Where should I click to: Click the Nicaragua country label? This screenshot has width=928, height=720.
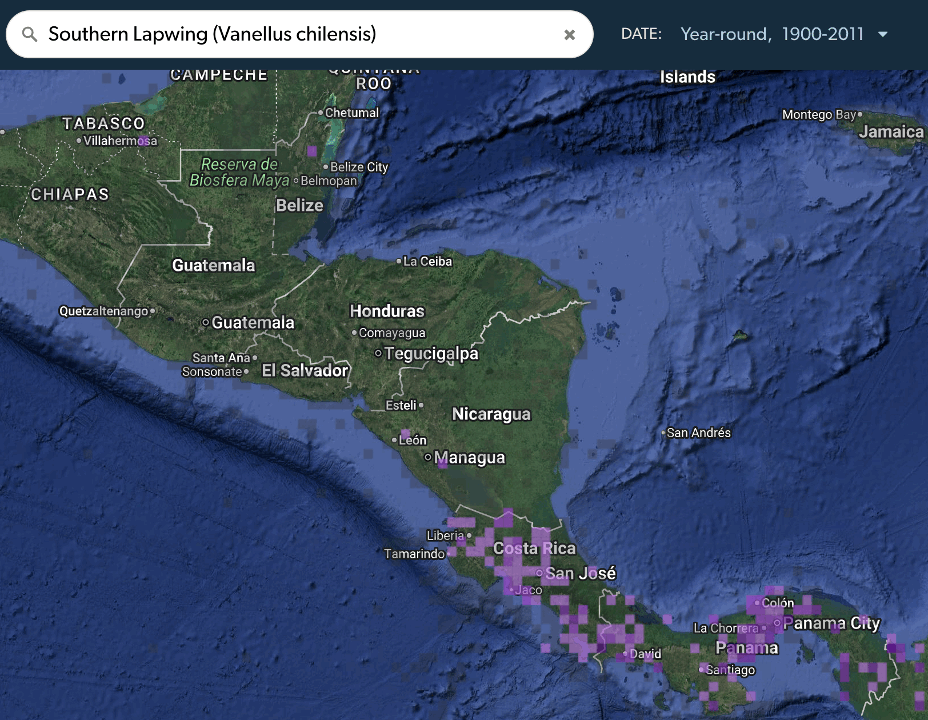click(x=491, y=414)
